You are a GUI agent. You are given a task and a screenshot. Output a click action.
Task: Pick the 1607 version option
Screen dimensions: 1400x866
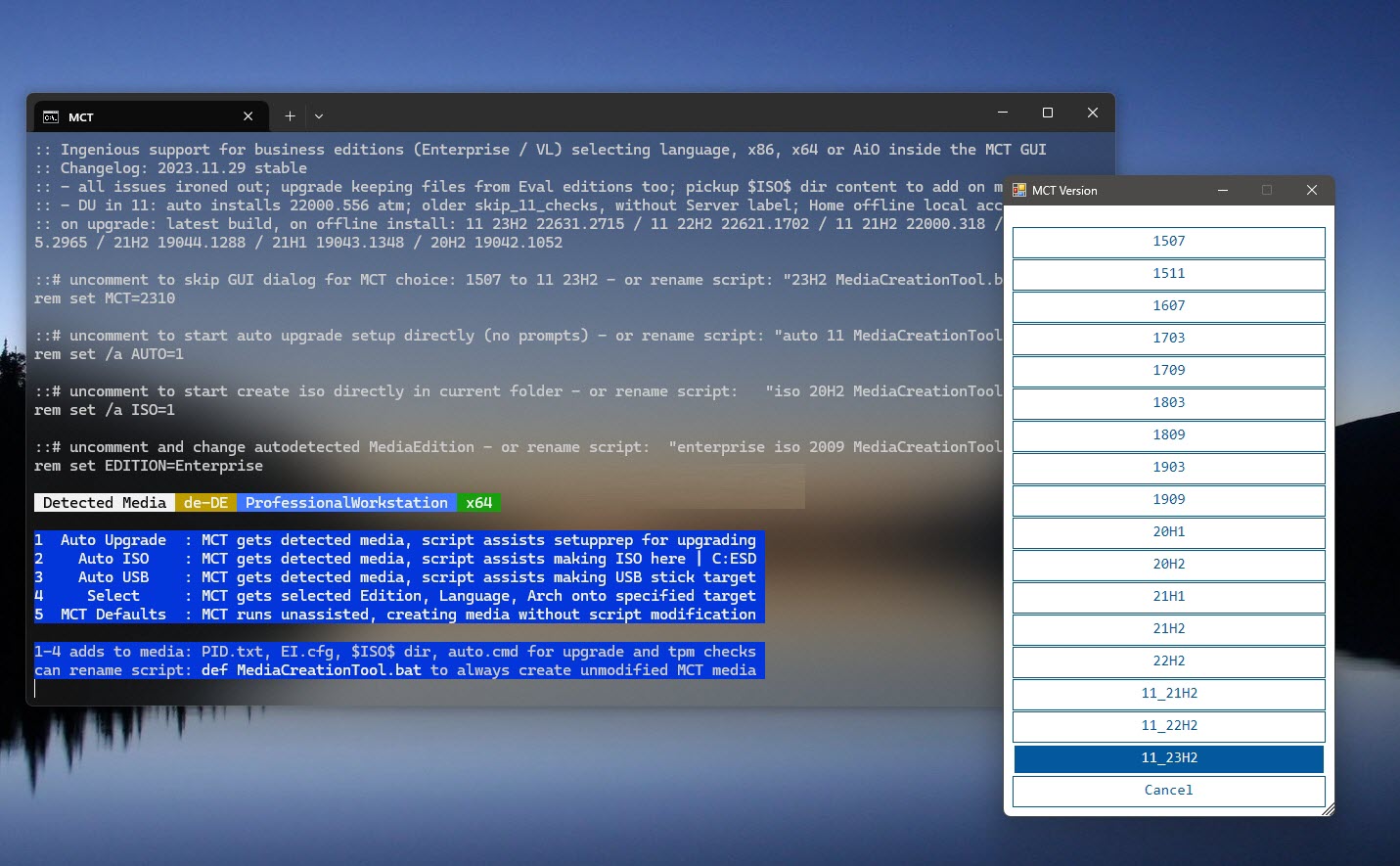coord(1168,306)
